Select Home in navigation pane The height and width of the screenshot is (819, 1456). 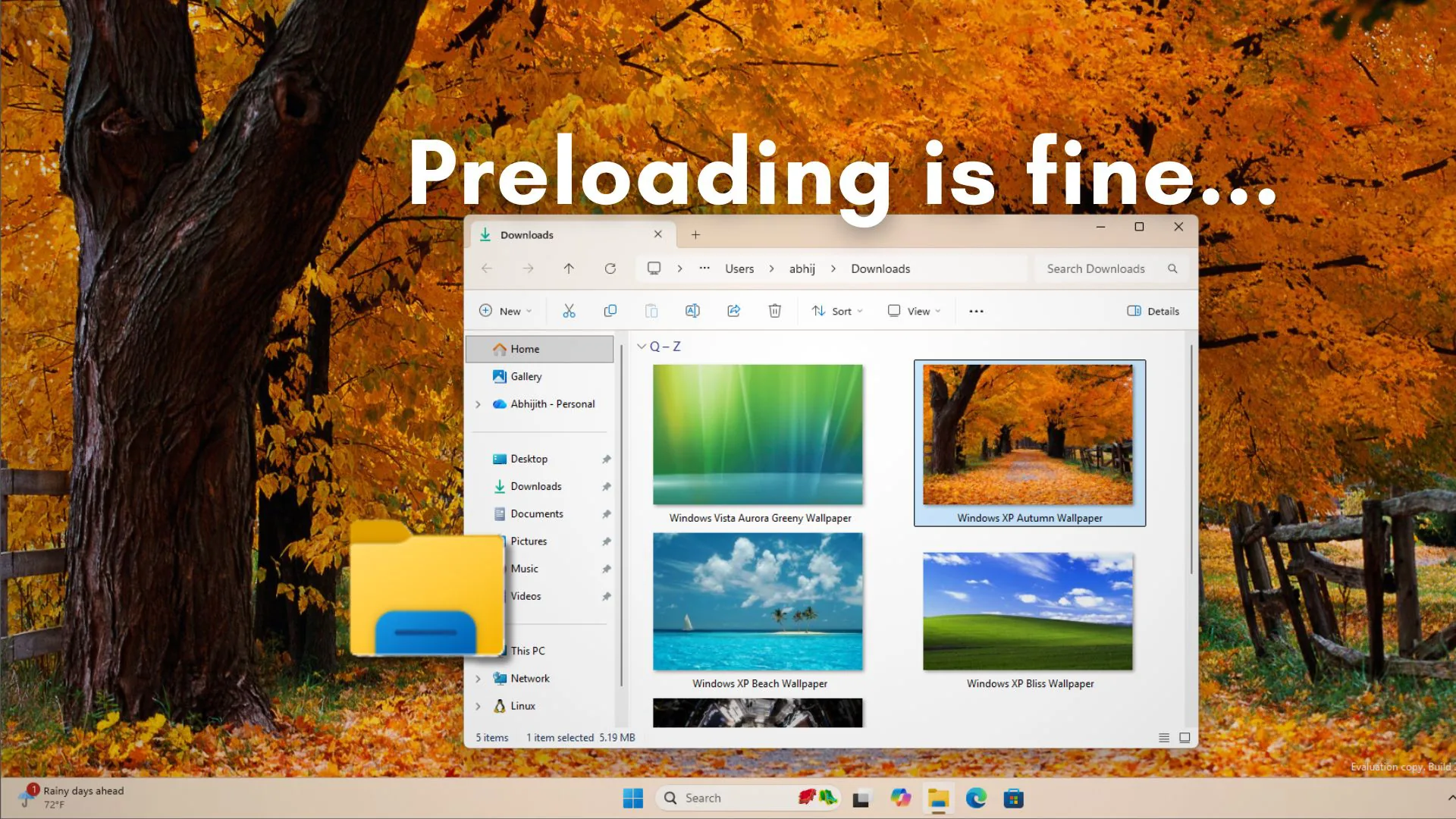click(x=539, y=349)
